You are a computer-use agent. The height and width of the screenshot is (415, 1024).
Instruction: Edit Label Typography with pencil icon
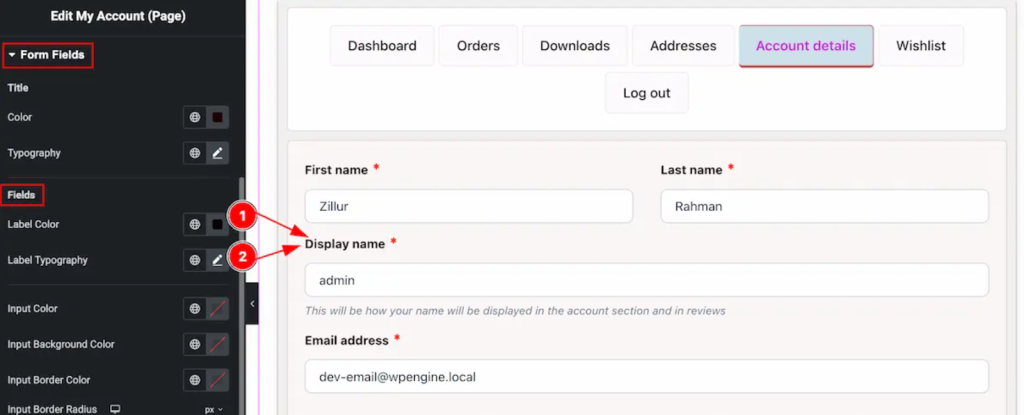pos(217,260)
